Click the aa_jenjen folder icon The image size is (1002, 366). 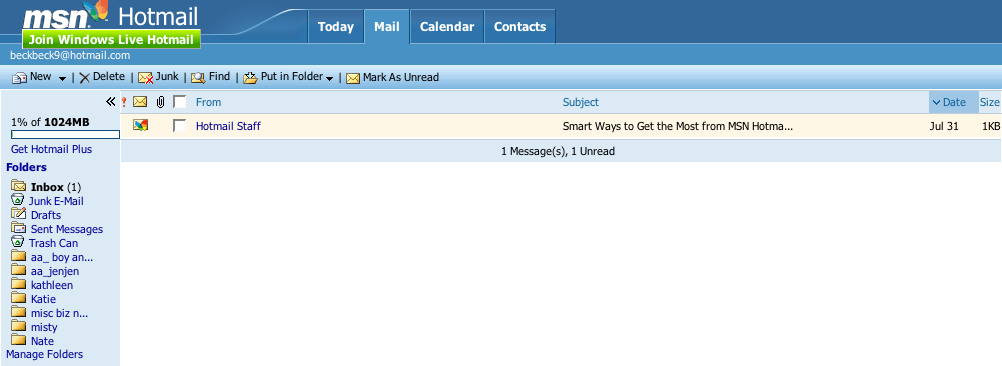coord(19,271)
